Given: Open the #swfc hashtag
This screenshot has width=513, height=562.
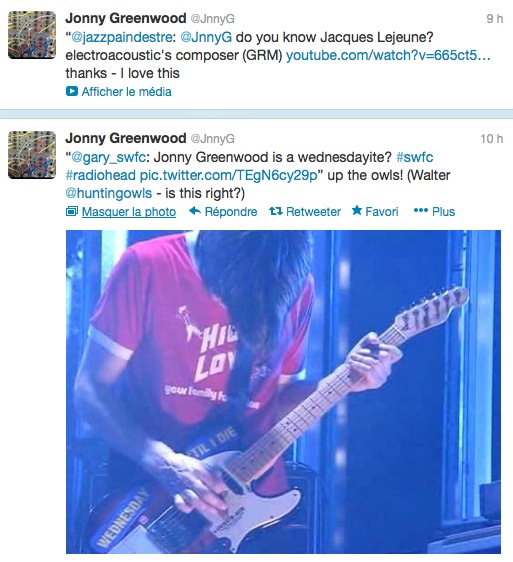Looking at the screenshot, I should [x=414, y=157].
